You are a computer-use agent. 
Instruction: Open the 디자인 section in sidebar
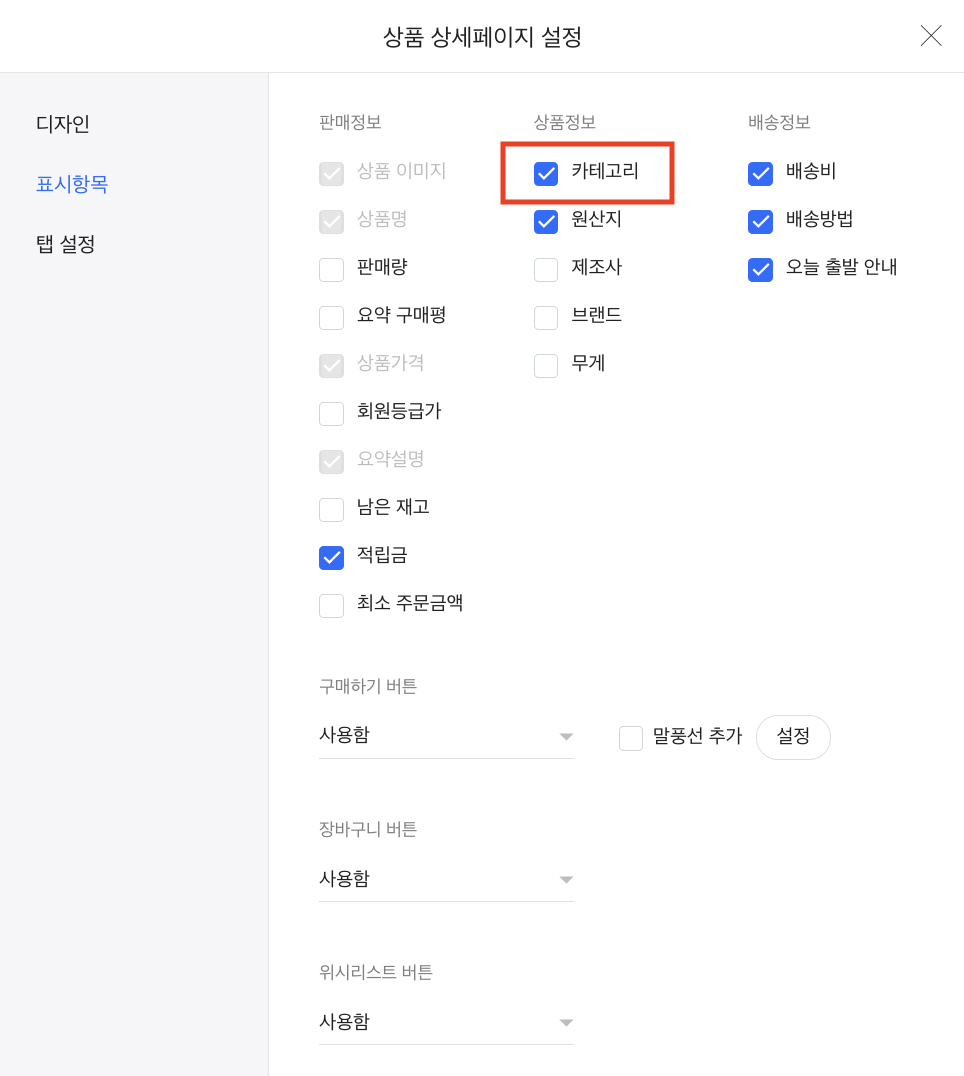coord(63,124)
